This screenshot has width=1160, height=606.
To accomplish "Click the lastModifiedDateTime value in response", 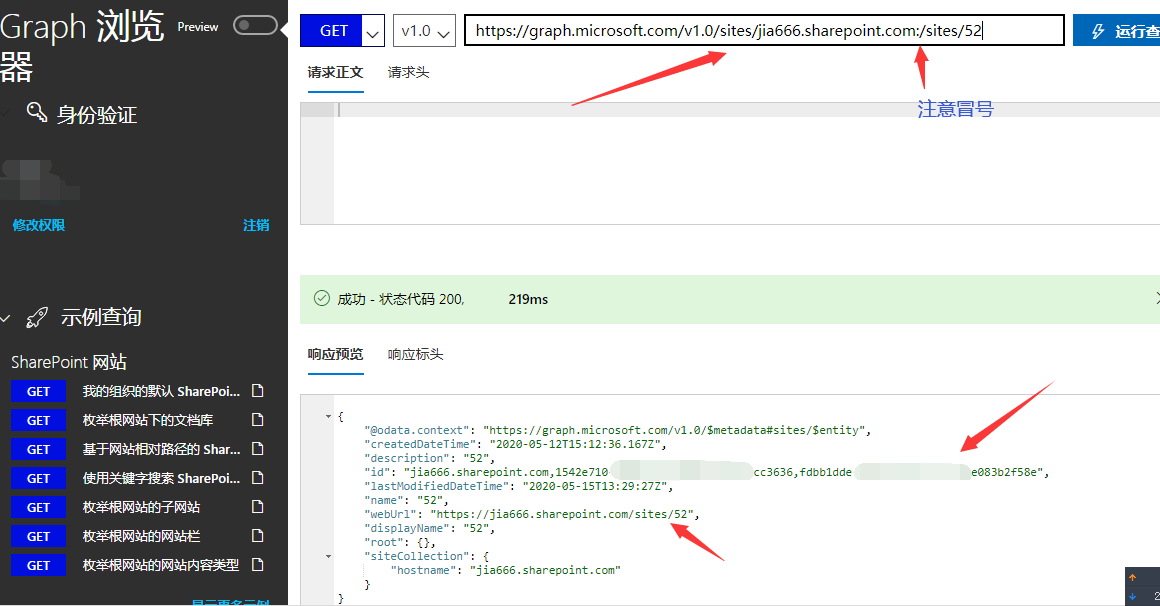I will point(596,486).
